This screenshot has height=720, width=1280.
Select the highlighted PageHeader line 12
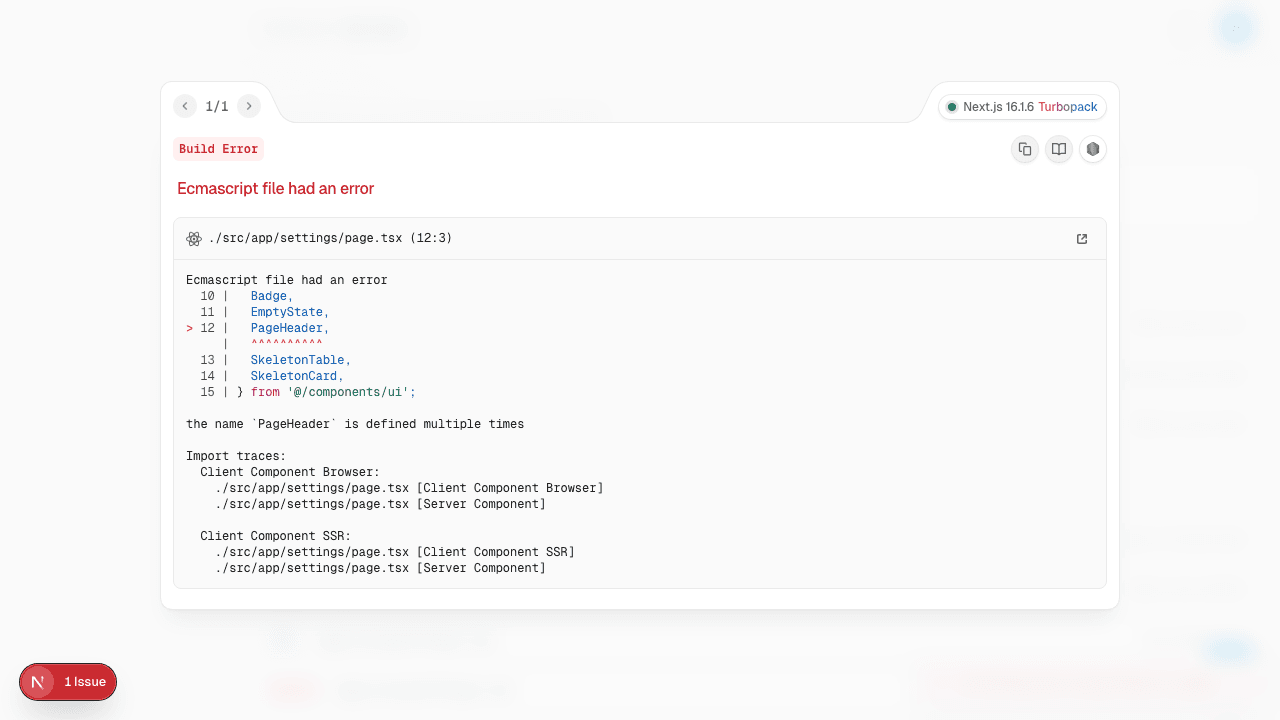[x=288, y=327]
